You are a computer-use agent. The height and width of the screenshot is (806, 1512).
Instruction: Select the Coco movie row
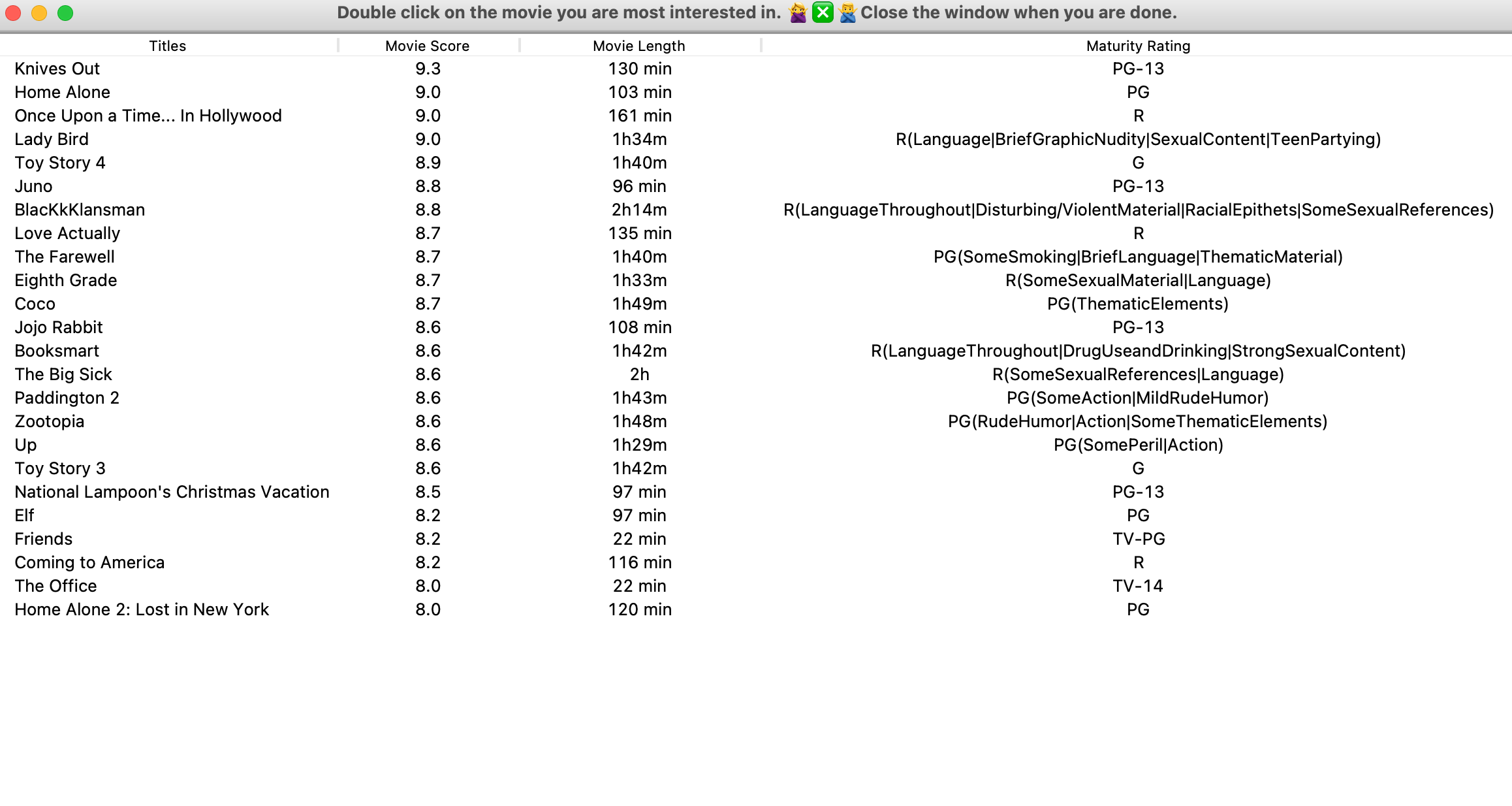pos(35,304)
